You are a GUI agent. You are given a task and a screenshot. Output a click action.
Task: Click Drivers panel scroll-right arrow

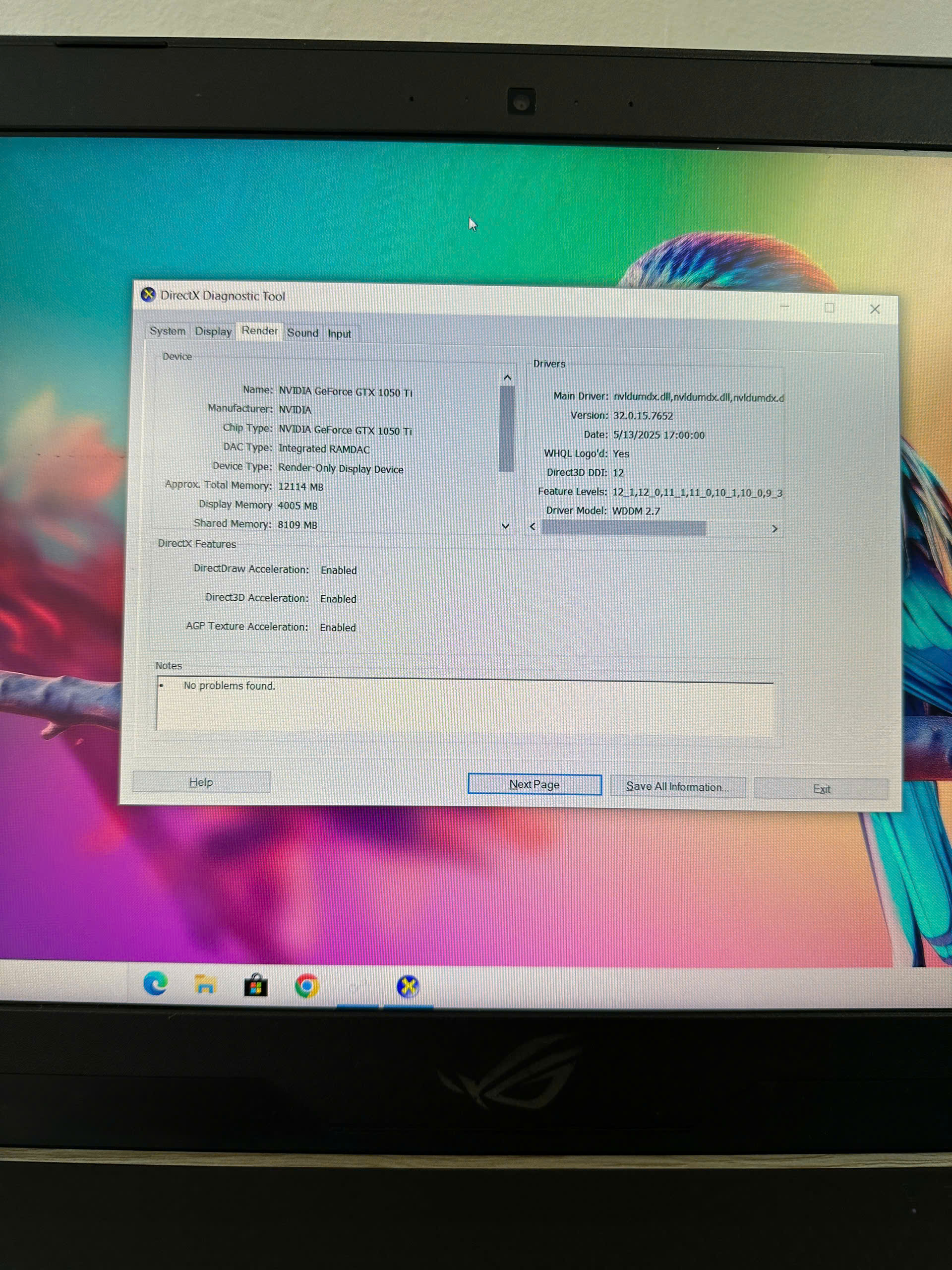coord(774,528)
